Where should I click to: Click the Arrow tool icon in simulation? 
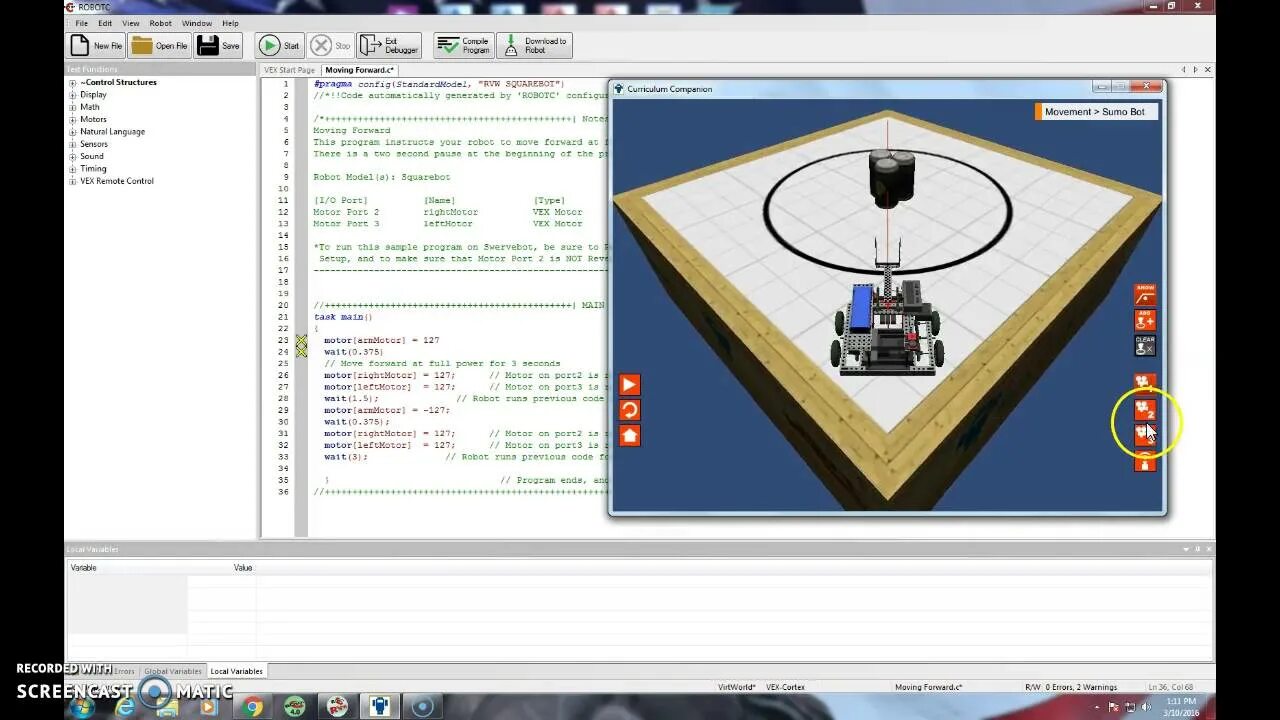pyautogui.click(x=1145, y=295)
